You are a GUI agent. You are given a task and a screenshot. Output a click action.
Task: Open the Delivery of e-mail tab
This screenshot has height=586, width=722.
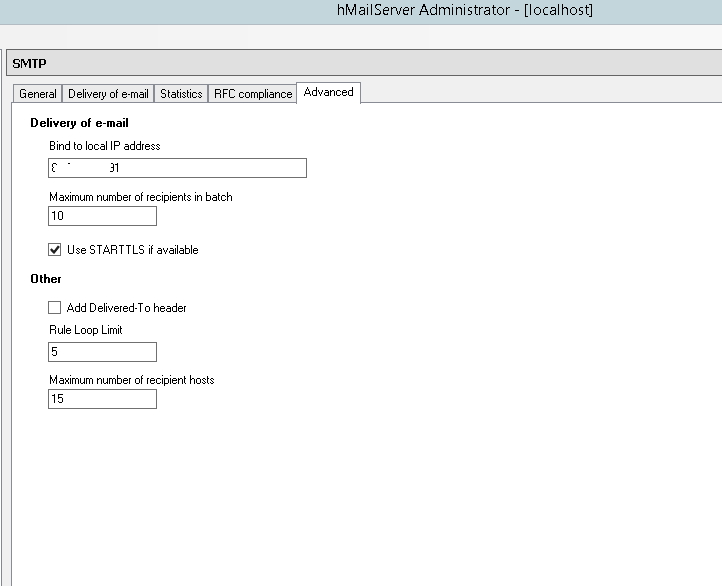click(x=108, y=94)
